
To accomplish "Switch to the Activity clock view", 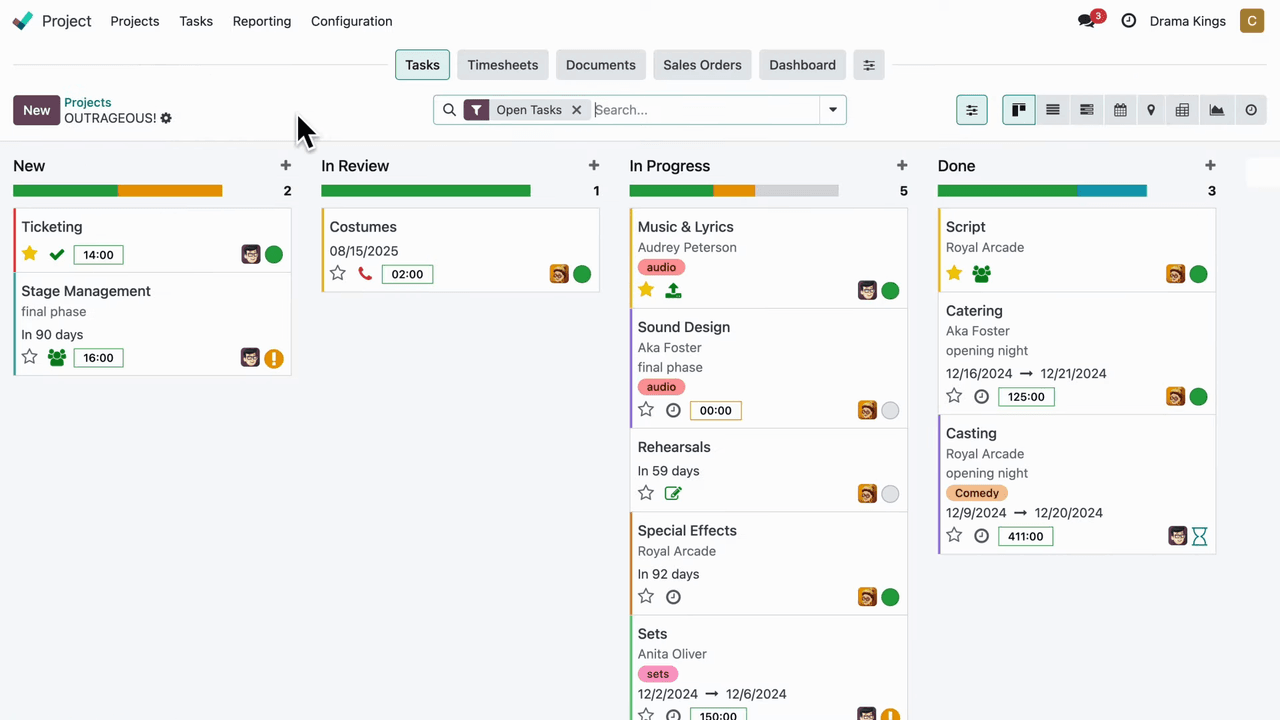I will tap(1250, 110).
